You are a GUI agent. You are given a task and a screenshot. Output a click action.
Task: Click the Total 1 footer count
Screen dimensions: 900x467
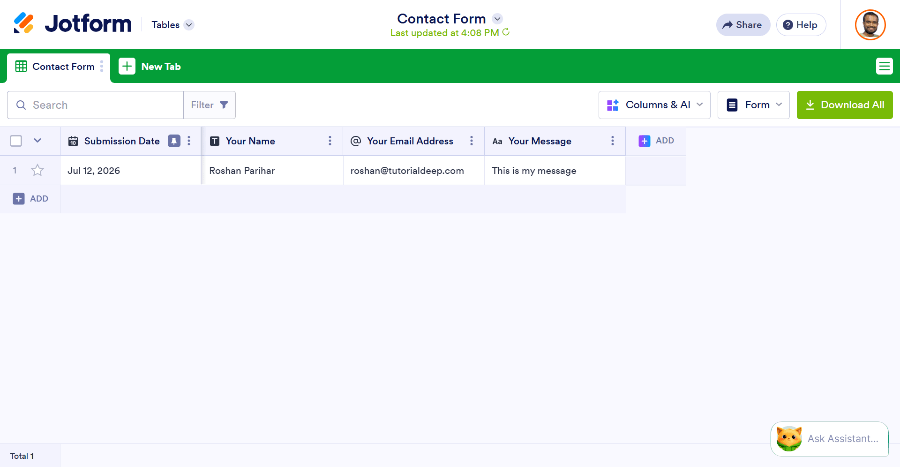22,456
